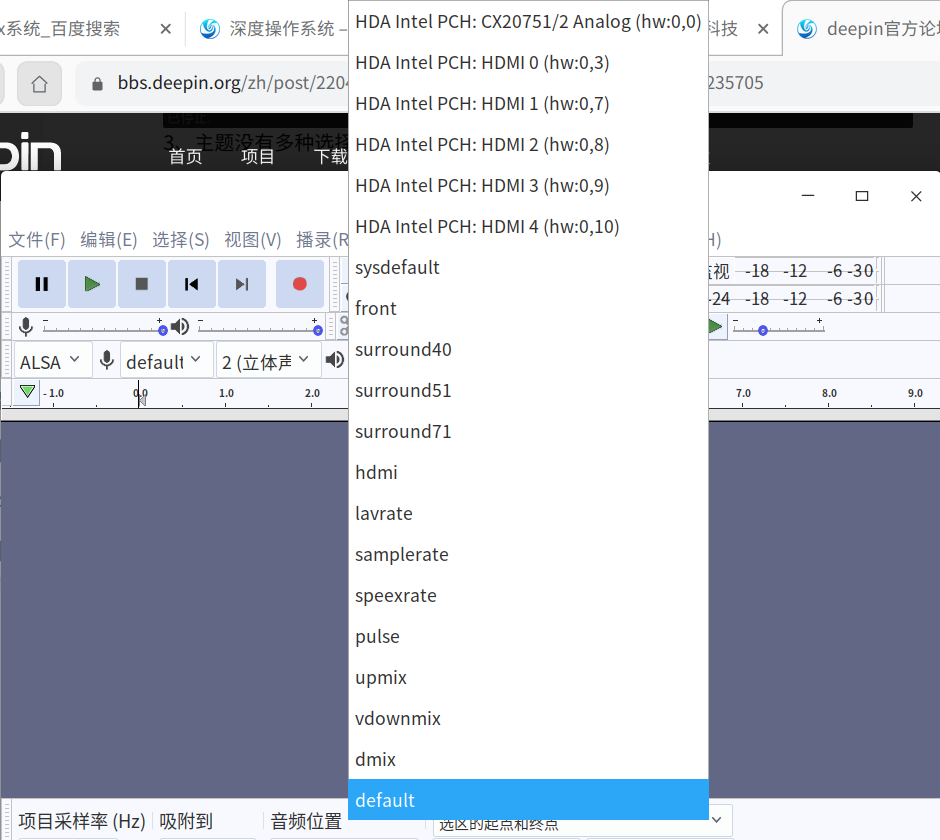Select HDA Intel PCH HDMI 1 (hw:0,7)
This screenshot has width=940, height=840.
pos(528,104)
